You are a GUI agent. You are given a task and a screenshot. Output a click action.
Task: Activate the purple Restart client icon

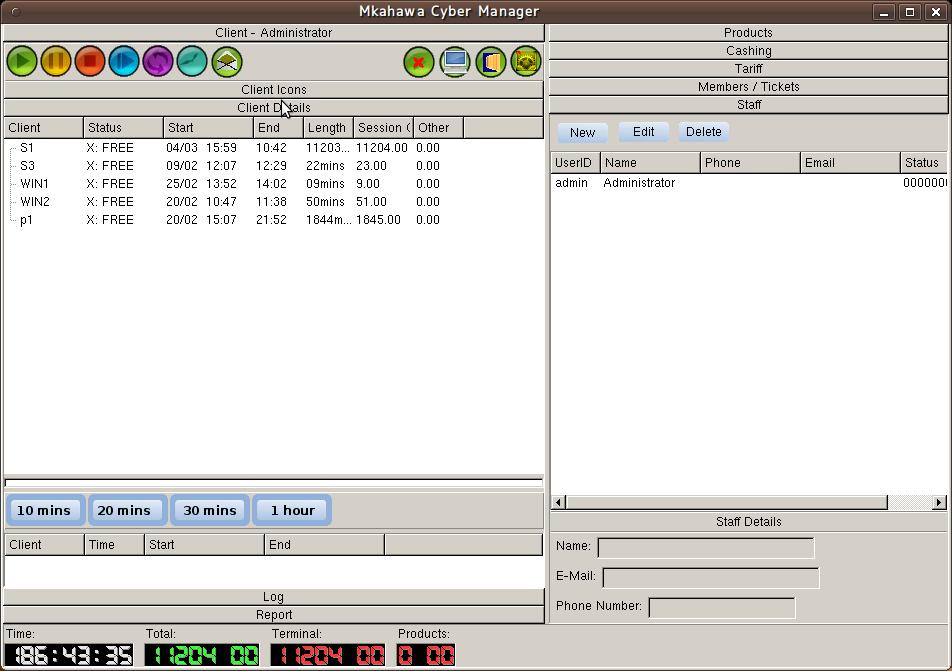[x=158, y=61]
